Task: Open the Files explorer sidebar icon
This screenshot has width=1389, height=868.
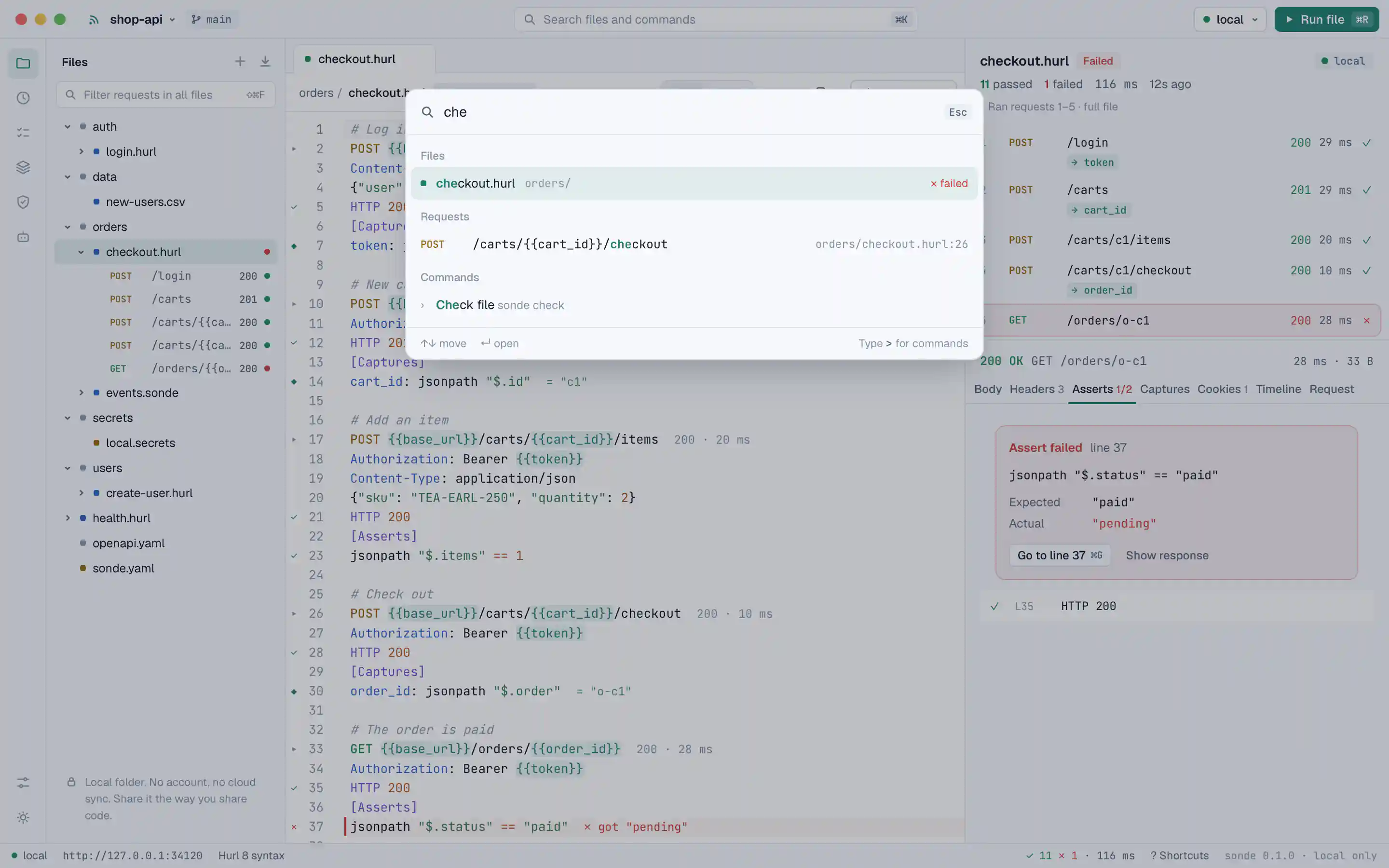Action: [23, 63]
